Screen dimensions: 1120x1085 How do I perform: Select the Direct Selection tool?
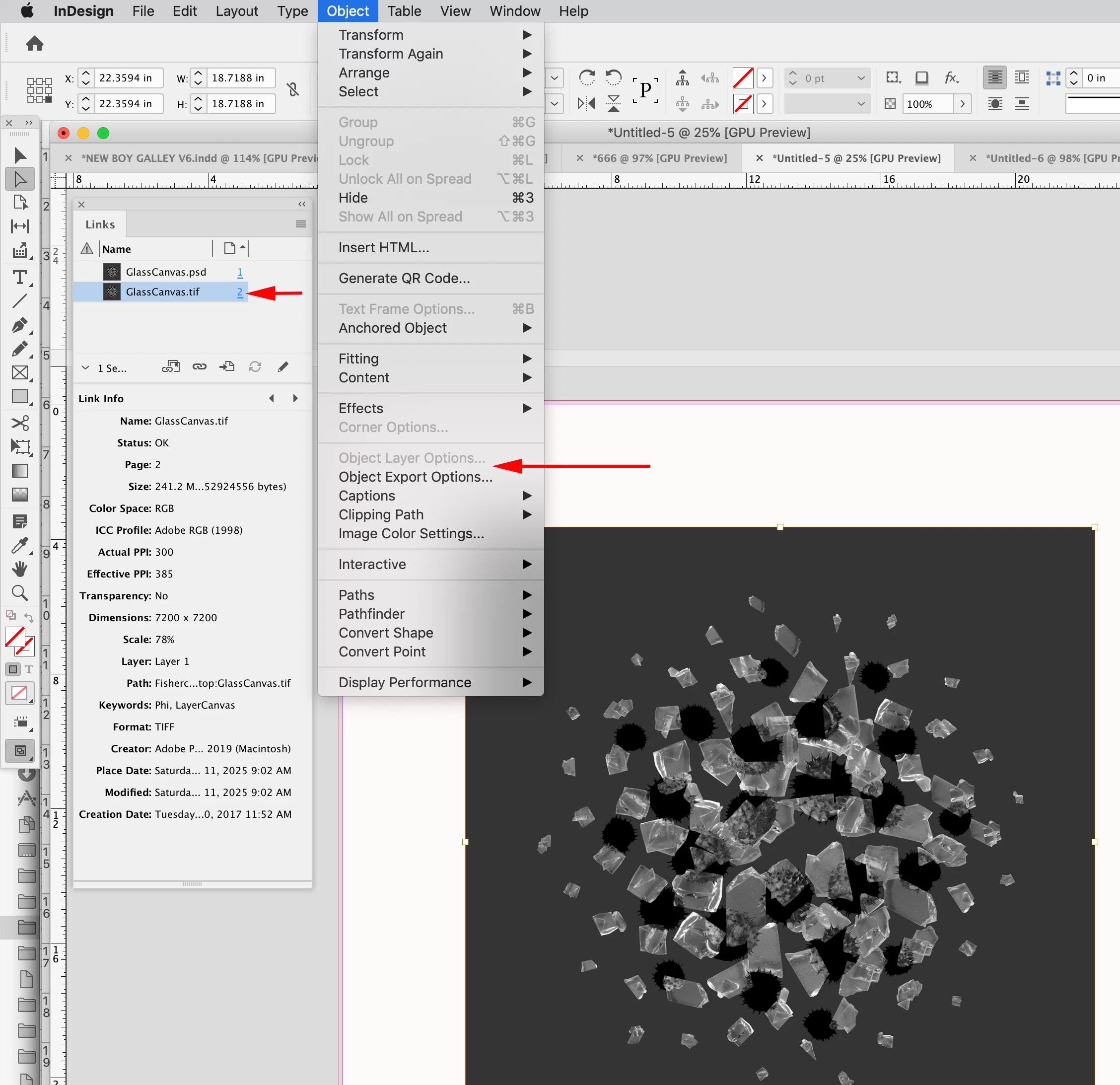click(x=20, y=179)
